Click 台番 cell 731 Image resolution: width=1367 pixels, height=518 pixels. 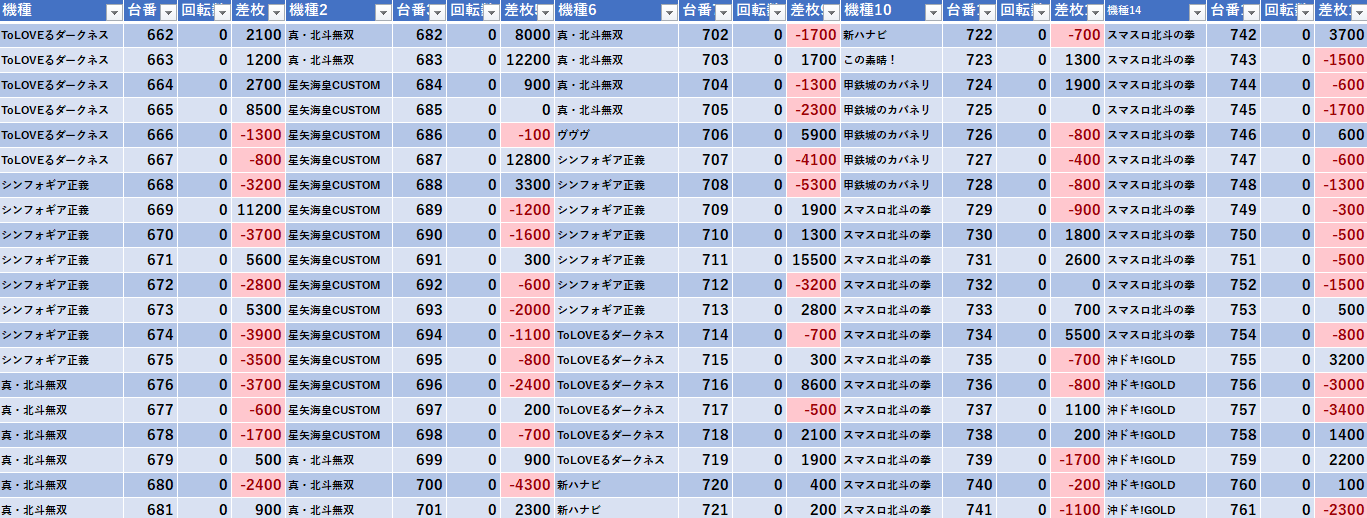[x=970, y=260]
